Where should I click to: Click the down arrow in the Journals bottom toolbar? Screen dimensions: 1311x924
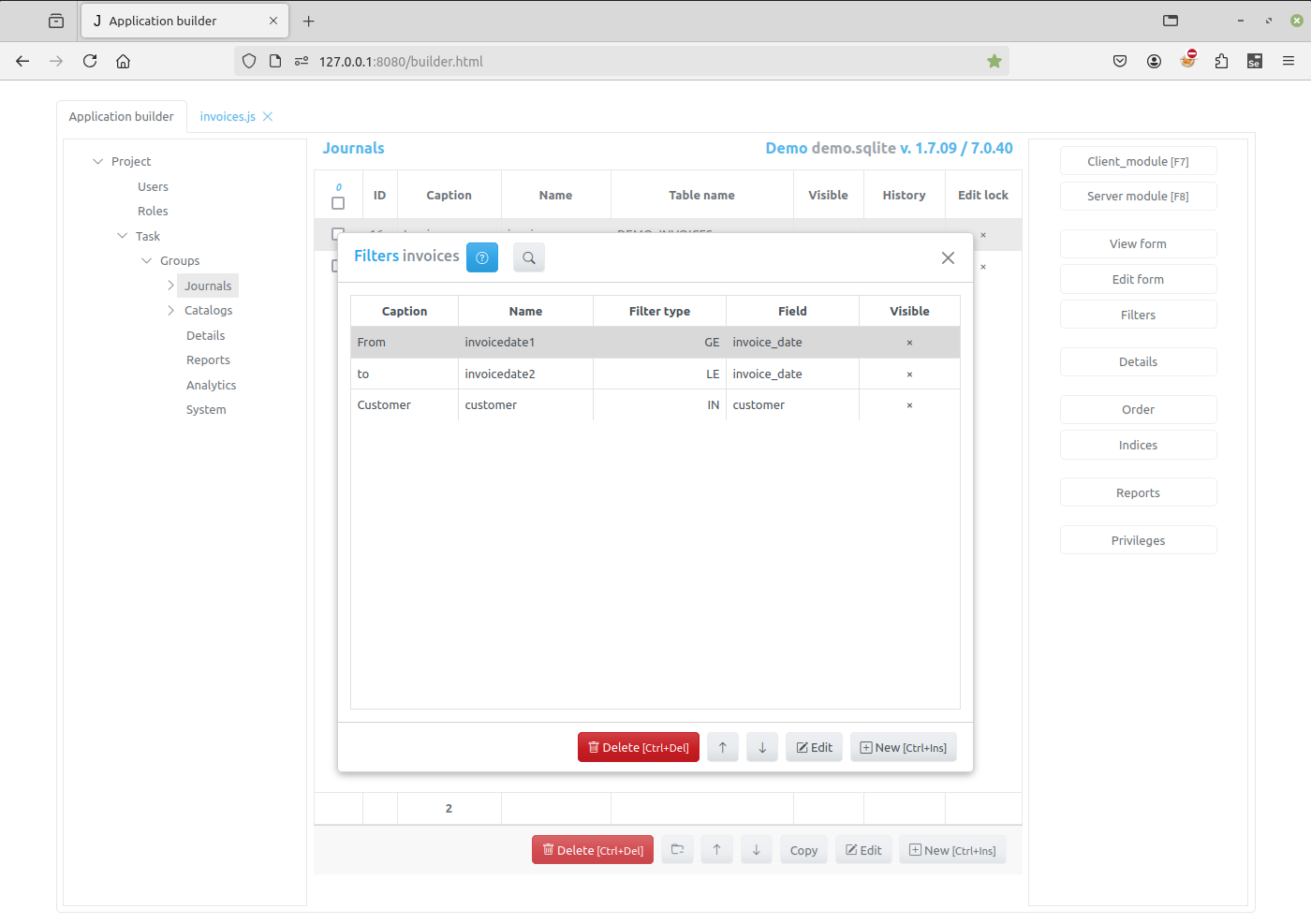(756, 849)
